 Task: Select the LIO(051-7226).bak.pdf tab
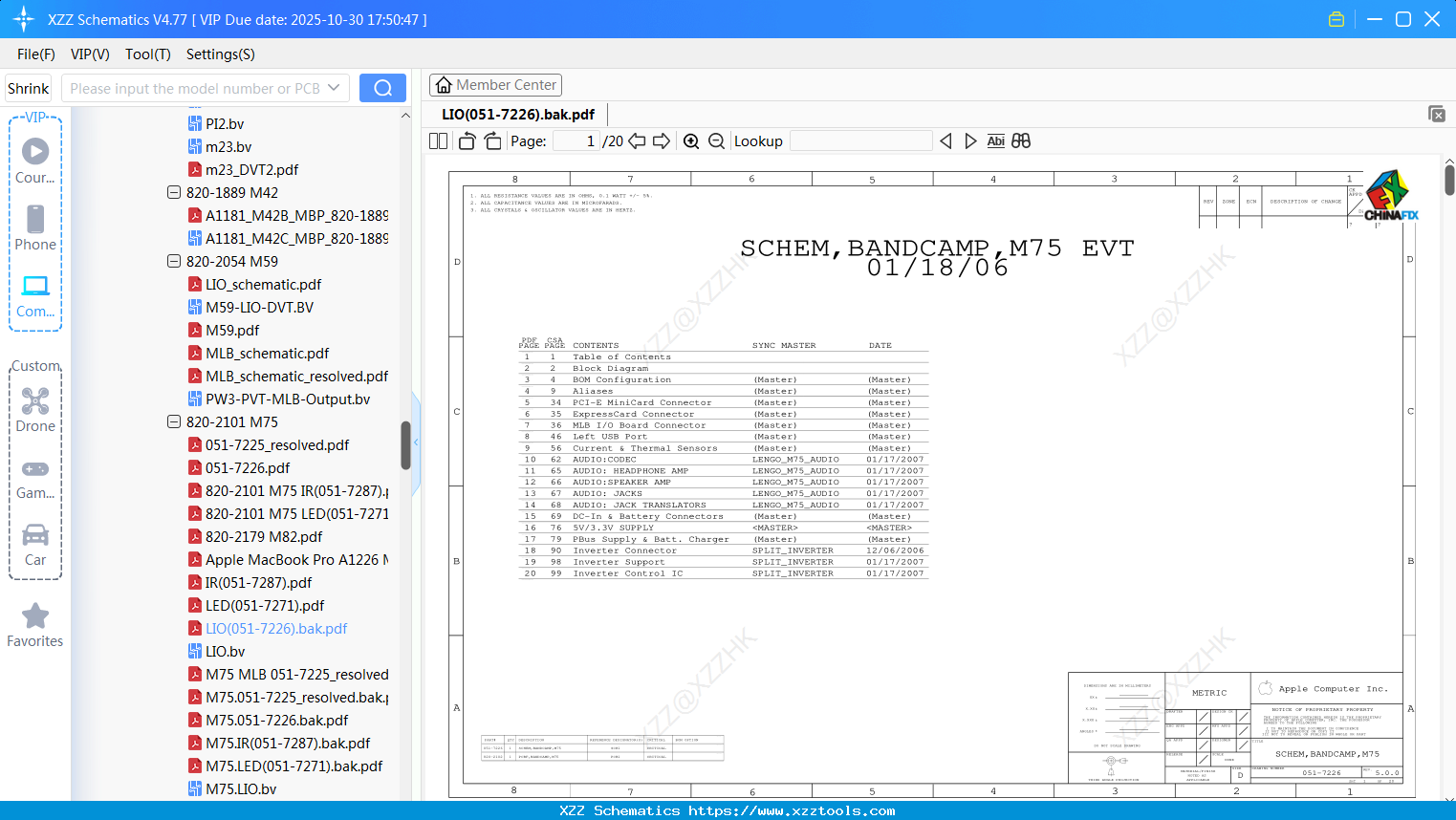(x=518, y=114)
